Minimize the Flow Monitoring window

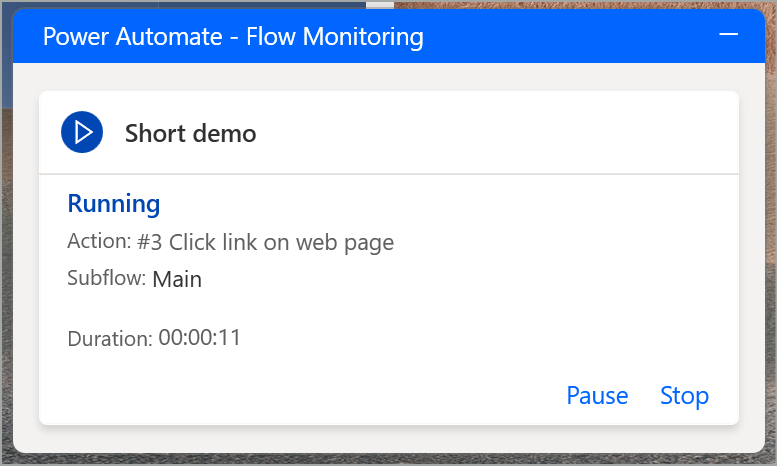[x=728, y=34]
